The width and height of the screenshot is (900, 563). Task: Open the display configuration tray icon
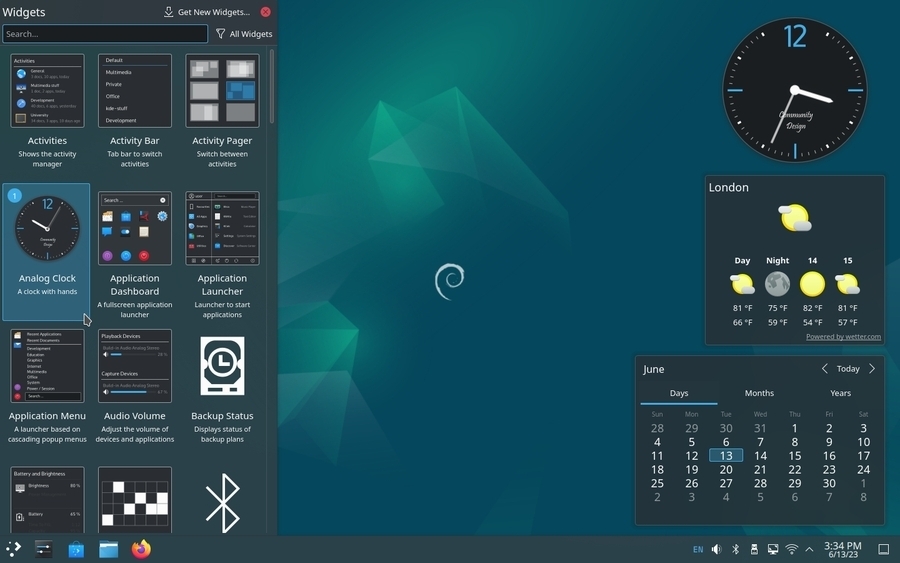point(773,549)
